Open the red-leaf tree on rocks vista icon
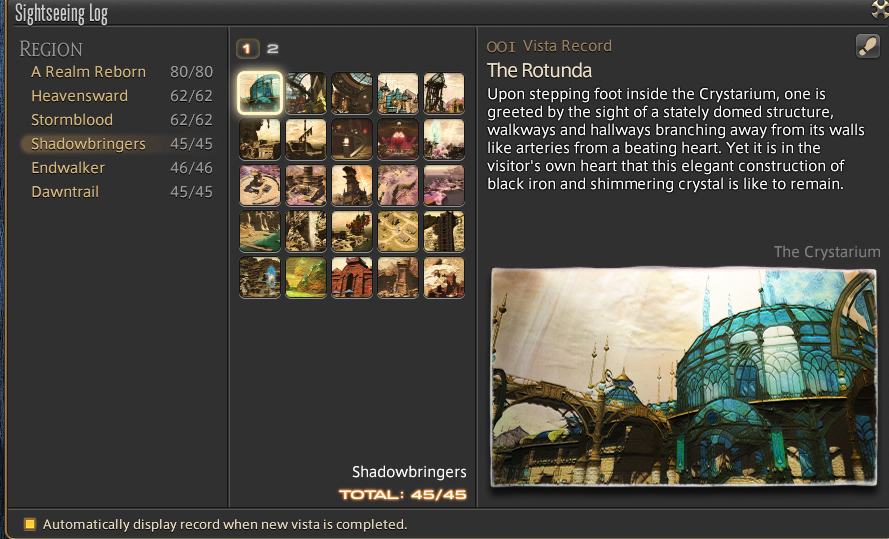 coord(352,231)
